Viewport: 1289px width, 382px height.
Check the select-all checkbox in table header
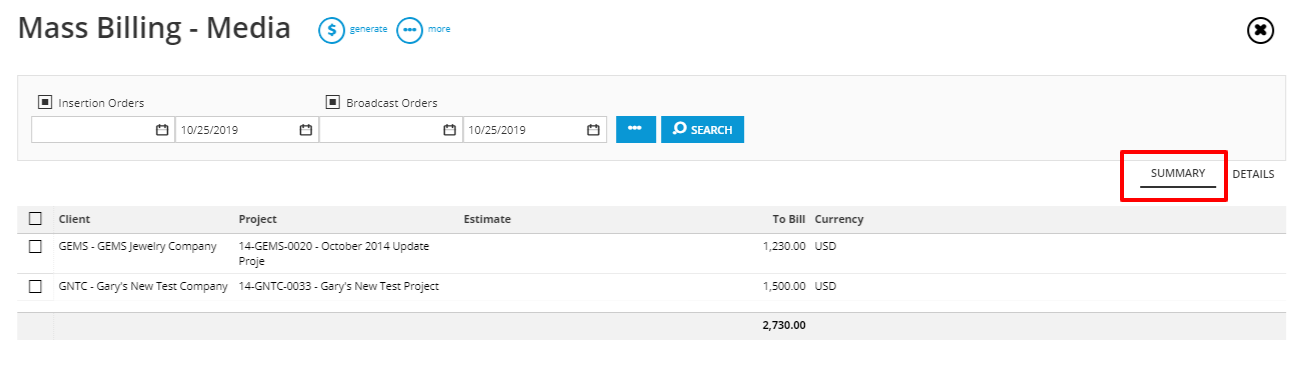36,219
